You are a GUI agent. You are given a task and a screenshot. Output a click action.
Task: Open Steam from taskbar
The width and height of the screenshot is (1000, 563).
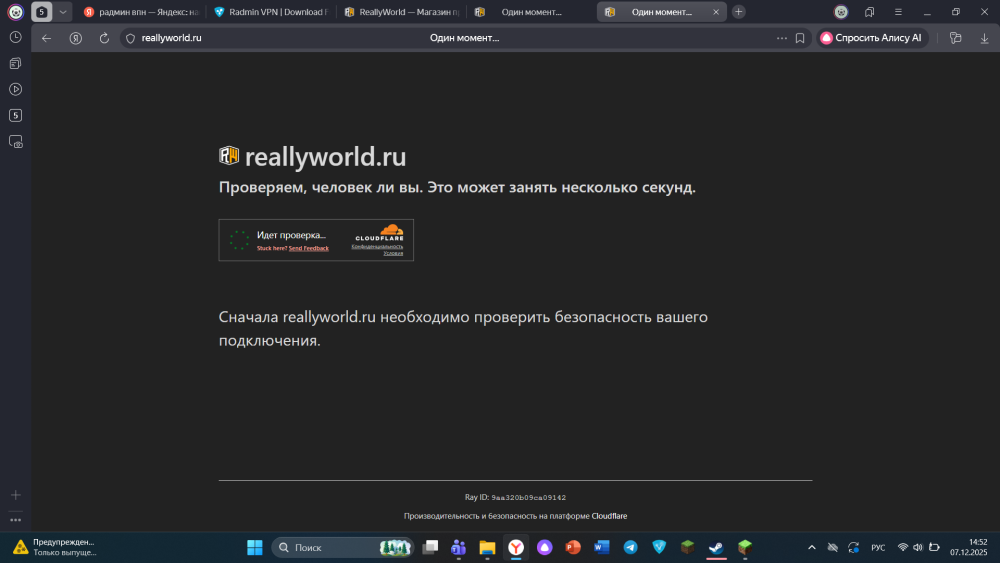pyautogui.click(x=716, y=547)
